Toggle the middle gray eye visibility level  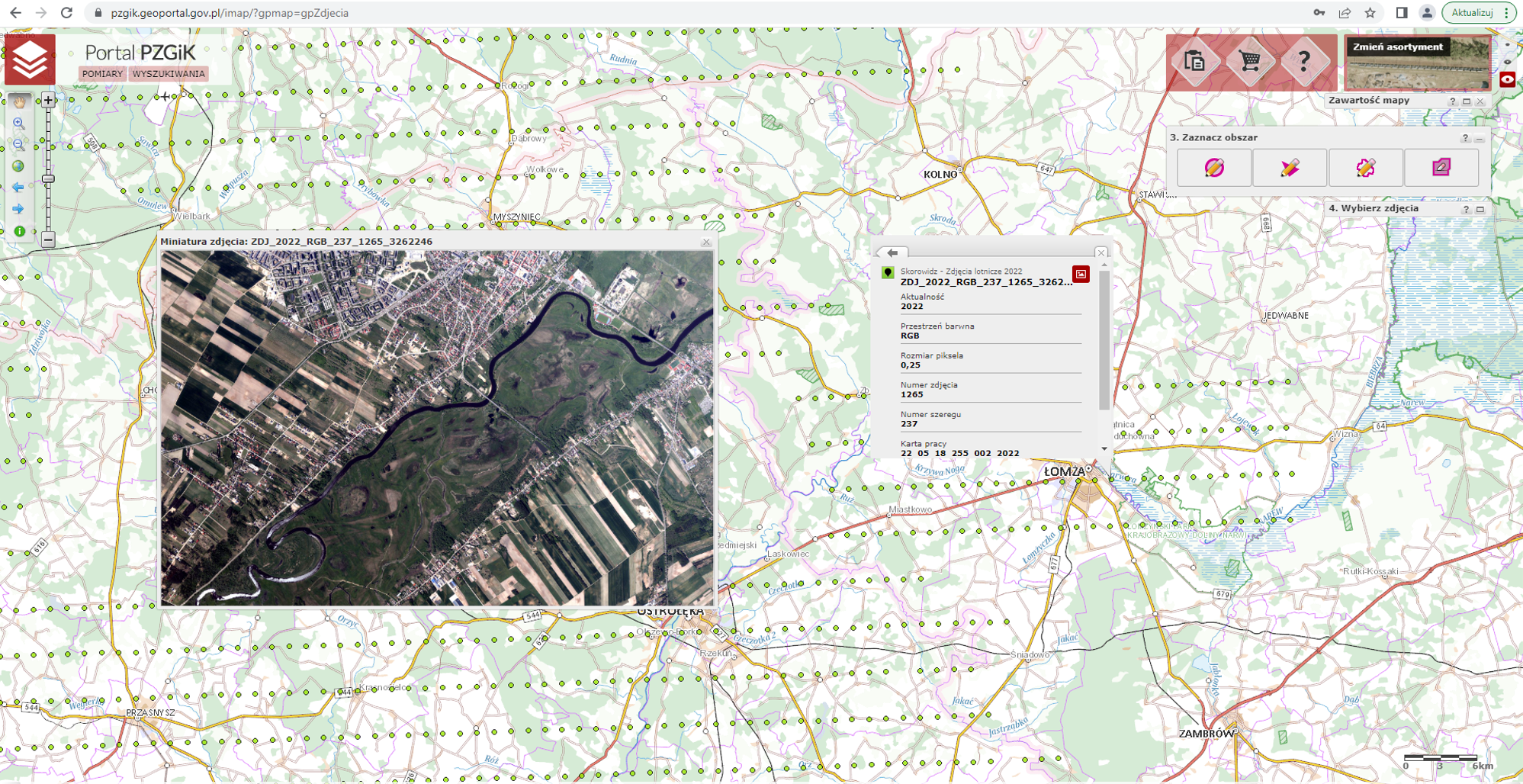point(1507,62)
